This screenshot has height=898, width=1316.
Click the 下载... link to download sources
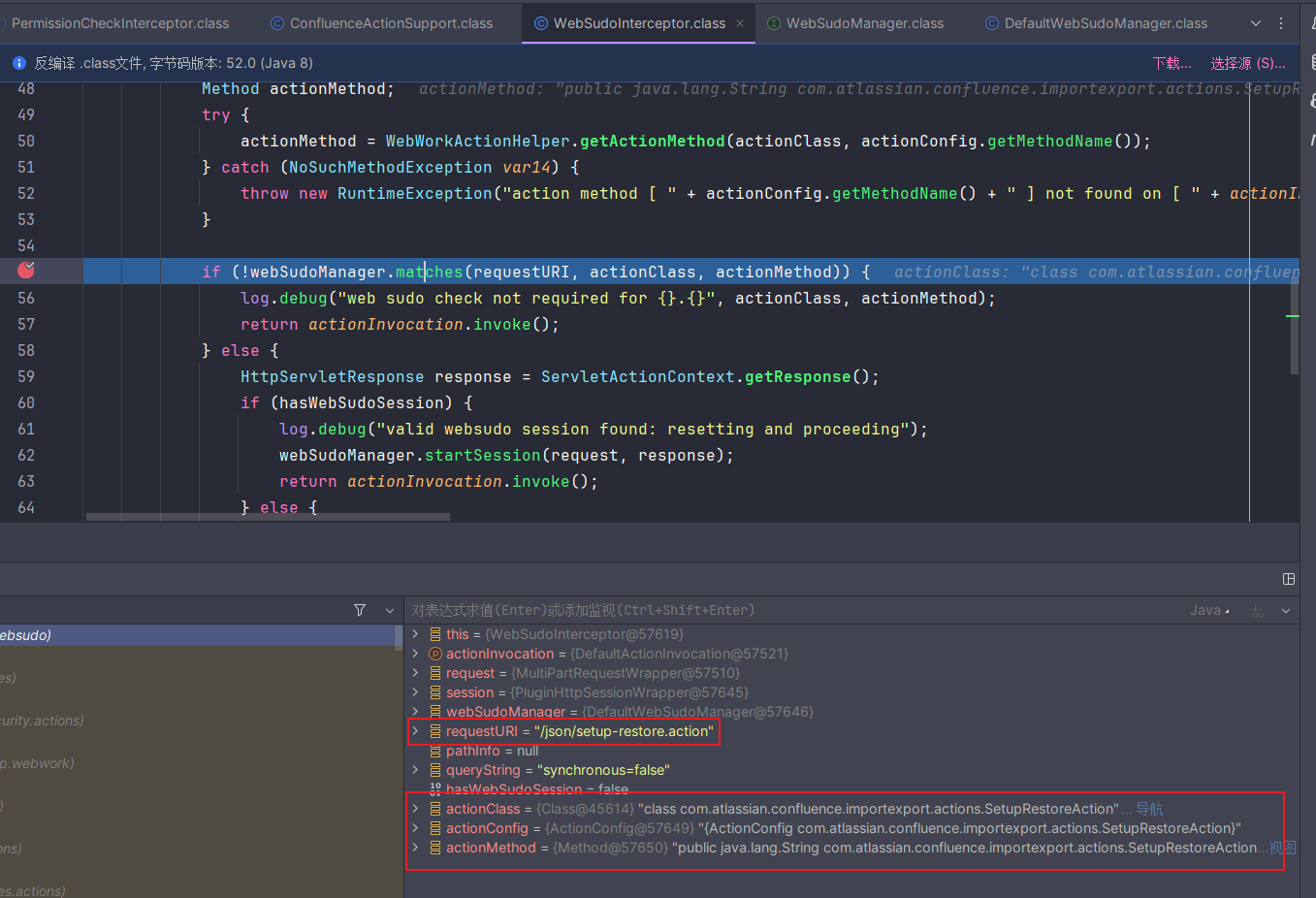(x=1172, y=63)
